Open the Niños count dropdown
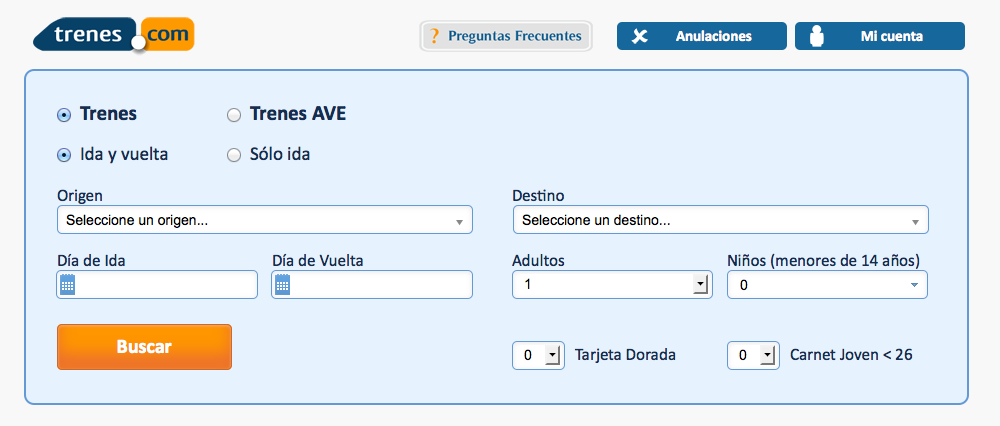This screenshot has width=1000, height=426. coord(826,286)
